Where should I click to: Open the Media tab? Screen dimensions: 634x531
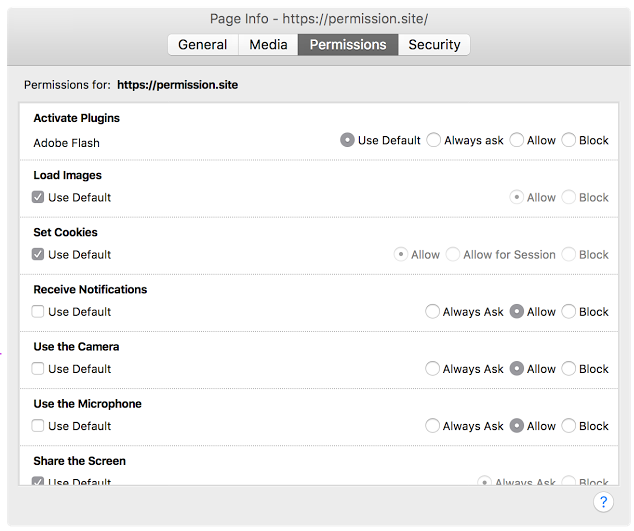pyautogui.click(x=268, y=45)
